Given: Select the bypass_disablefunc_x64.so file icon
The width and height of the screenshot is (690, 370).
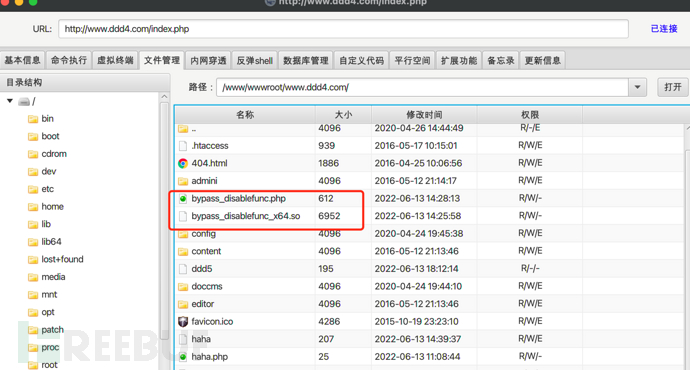Looking at the screenshot, I should (183, 216).
